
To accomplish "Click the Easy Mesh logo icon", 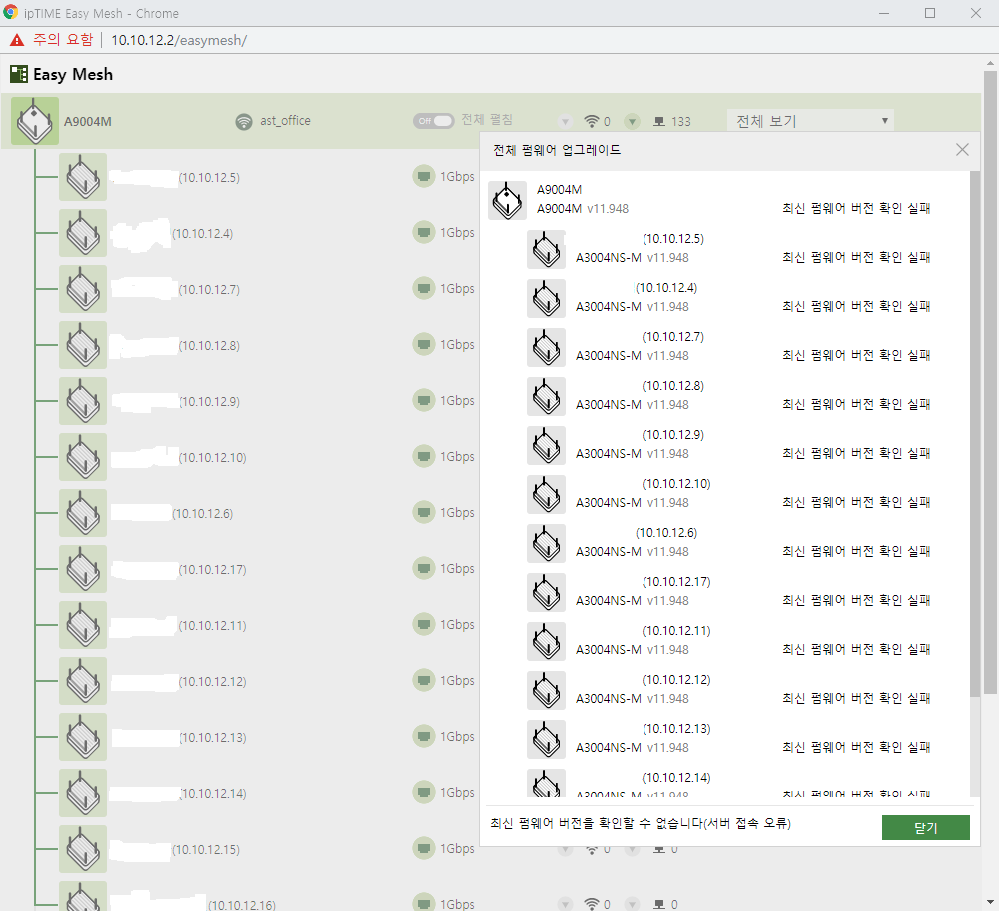I will [18, 75].
